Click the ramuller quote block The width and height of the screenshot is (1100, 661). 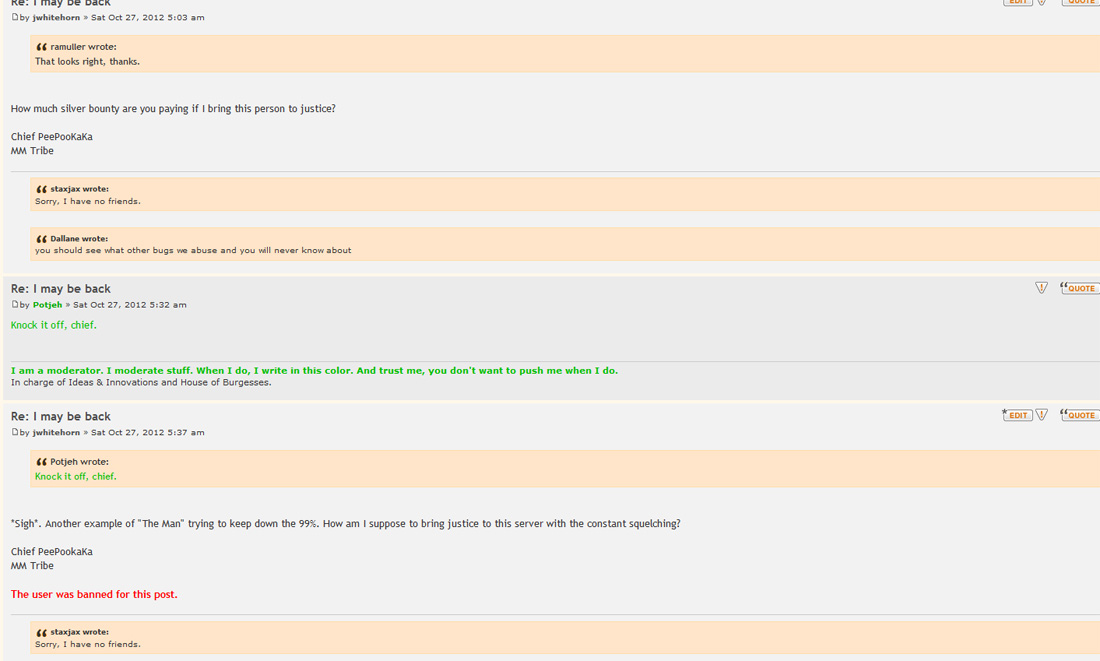[565, 54]
